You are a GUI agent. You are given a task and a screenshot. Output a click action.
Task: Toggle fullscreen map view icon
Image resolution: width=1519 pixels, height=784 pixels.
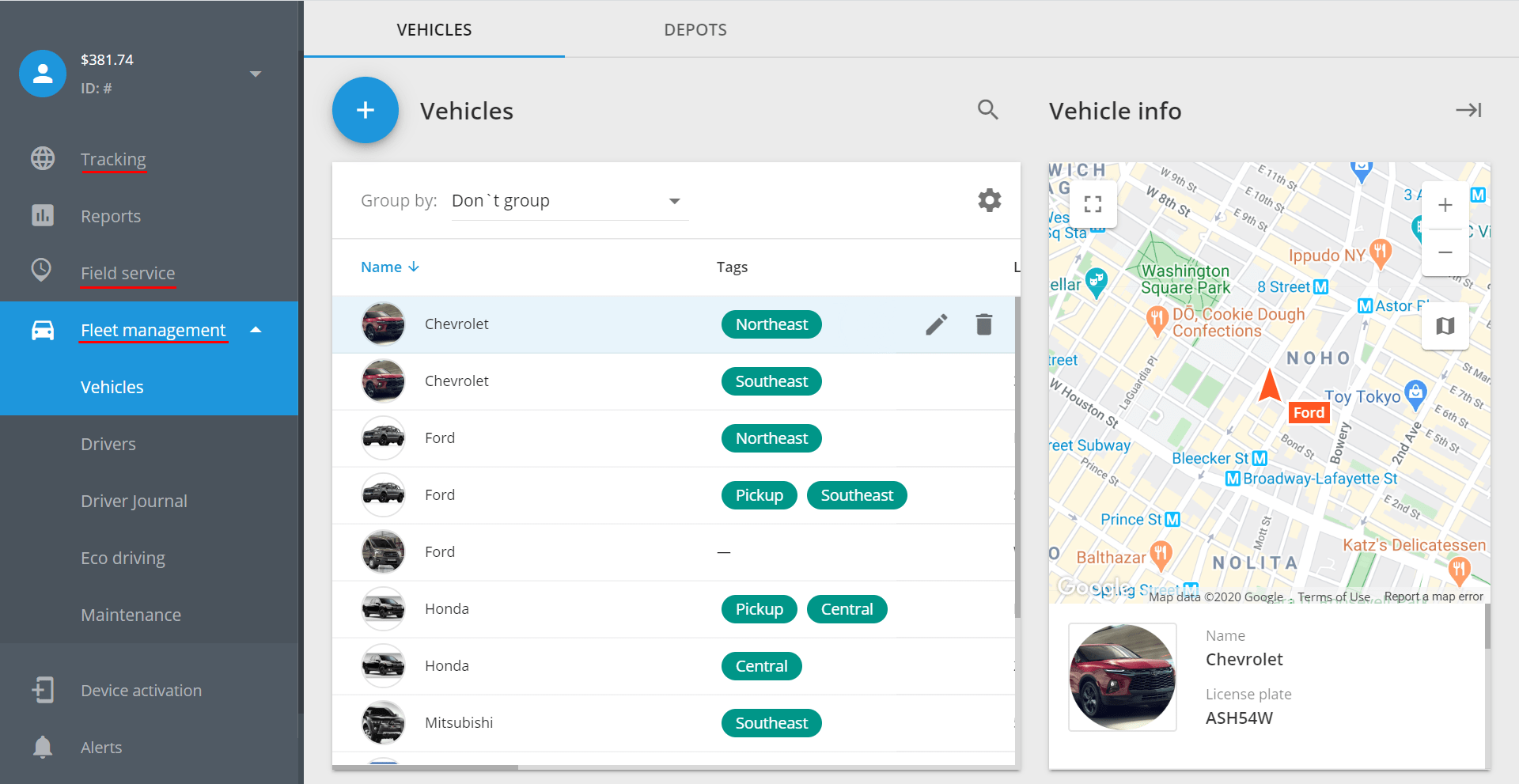pos(1093,204)
